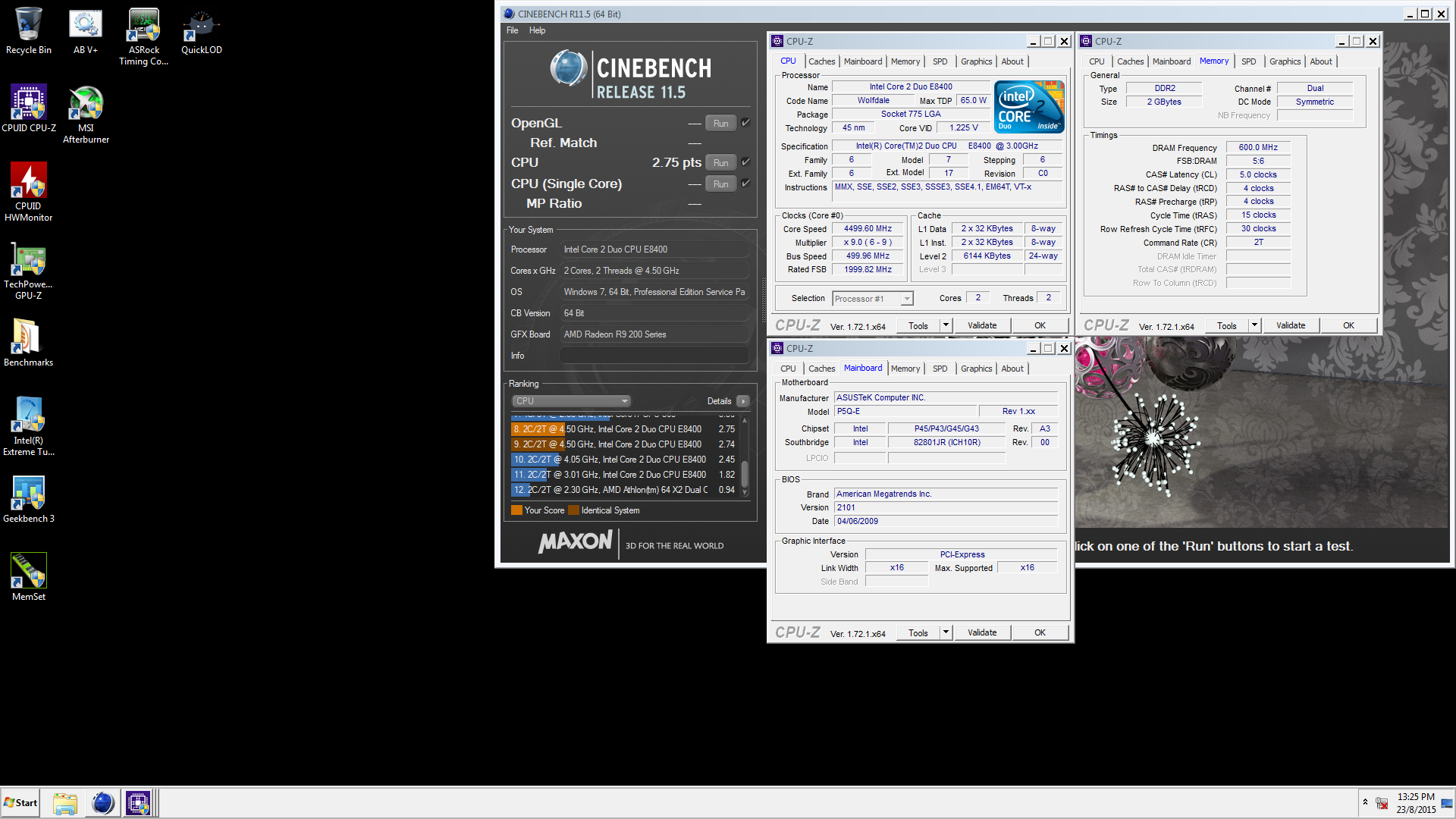Launch ASRock Timing Configurator shortcut
This screenshot has height=819, width=1456.
[x=143, y=37]
